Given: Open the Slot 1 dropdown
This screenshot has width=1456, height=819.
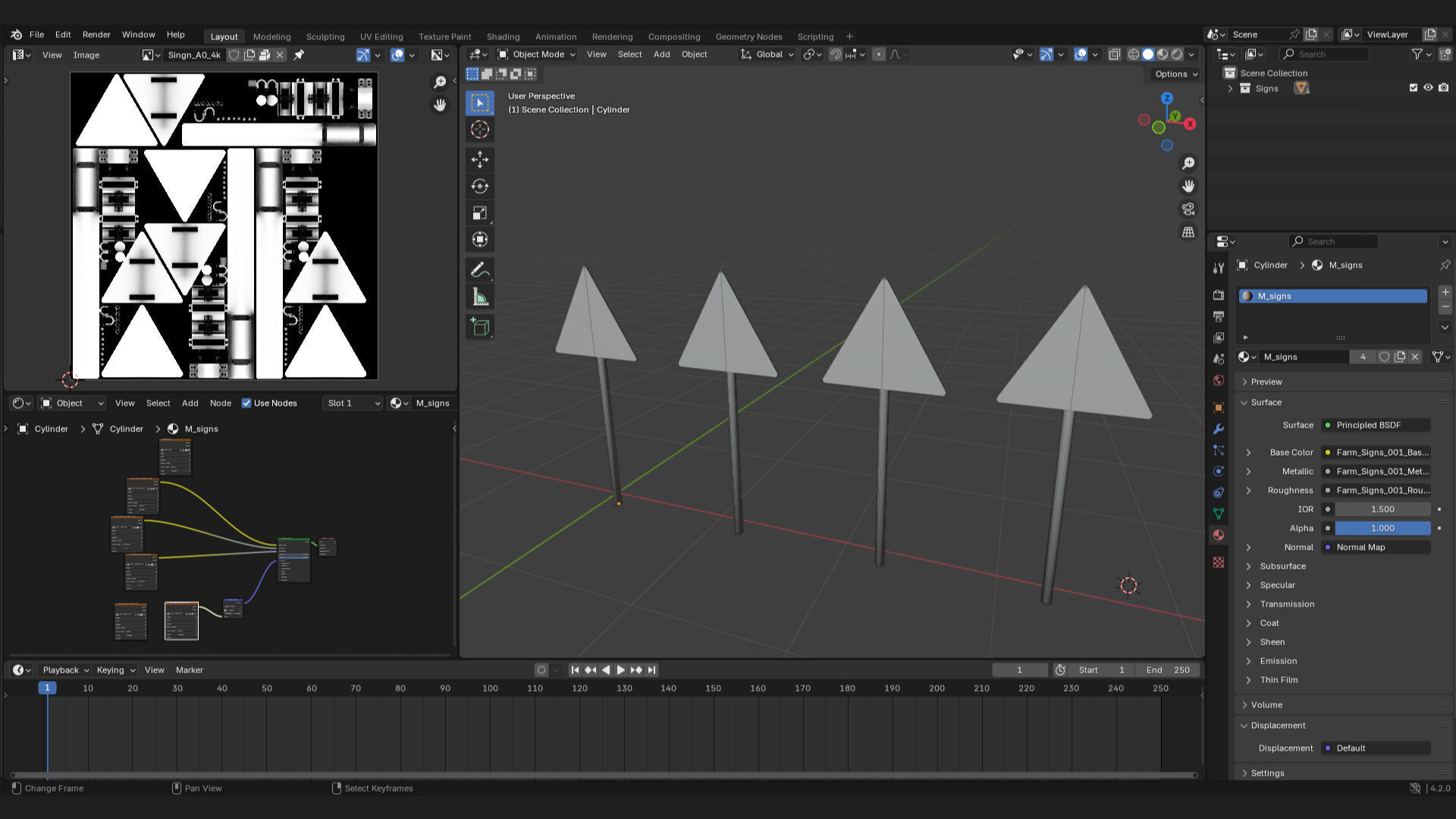Looking at the screenshot, I should [x=353, y=403].
